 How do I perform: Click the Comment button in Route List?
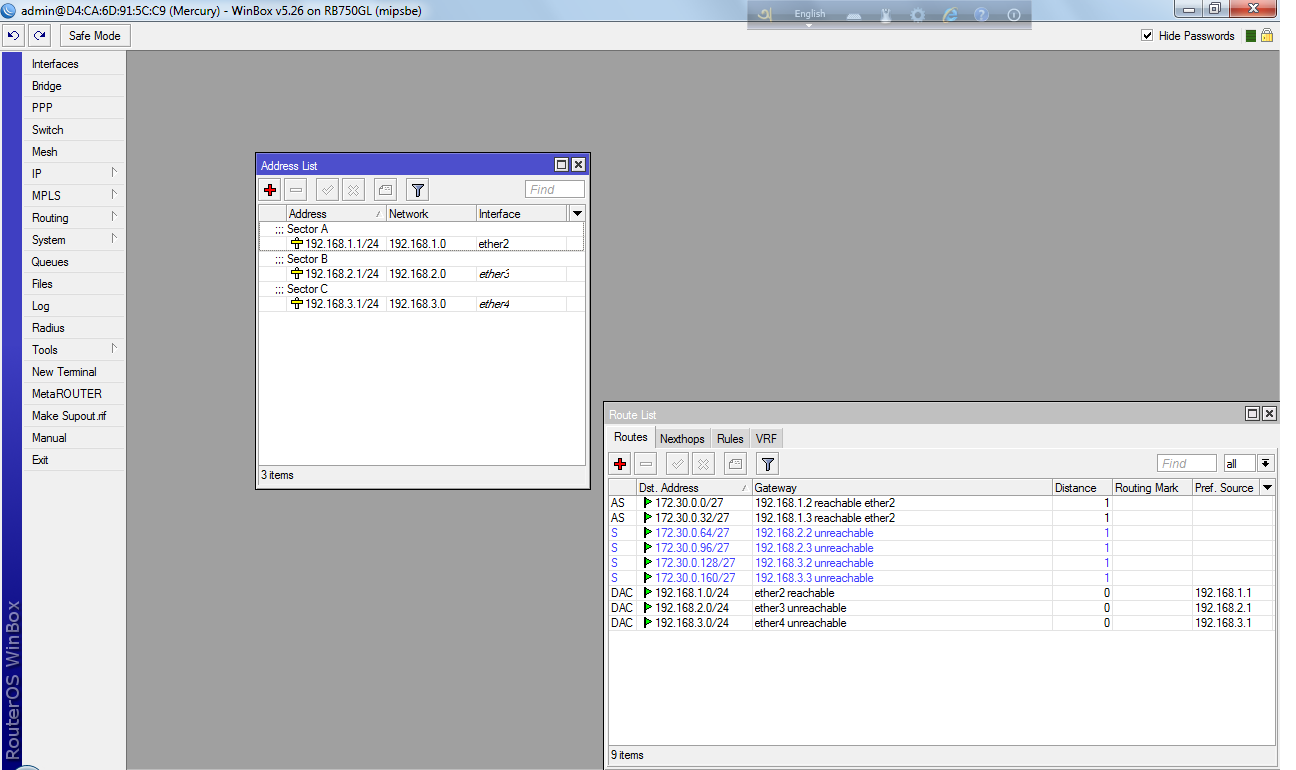pos(735,464)
